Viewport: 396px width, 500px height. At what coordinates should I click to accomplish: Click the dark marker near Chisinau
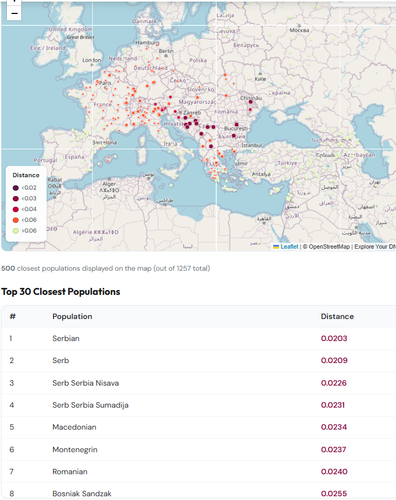[x=250, y=102]
